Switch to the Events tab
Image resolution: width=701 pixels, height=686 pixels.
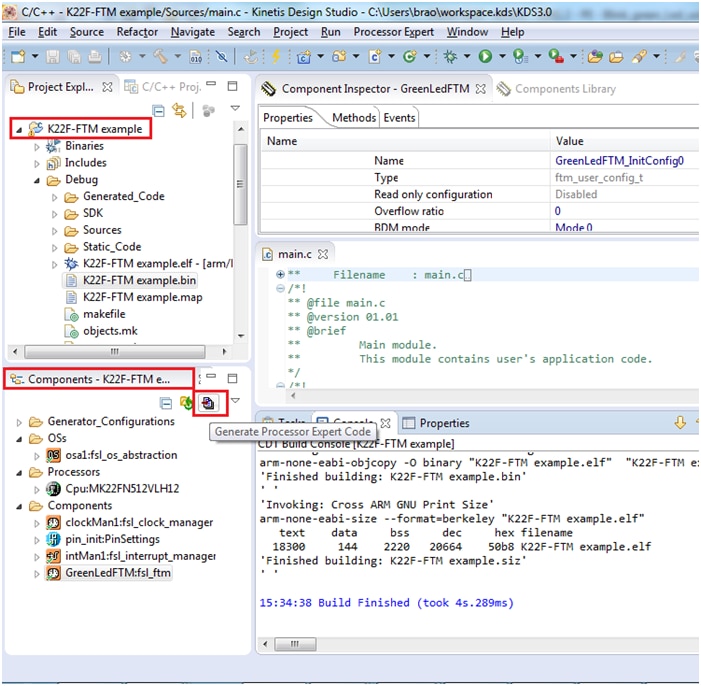(399, 118)
